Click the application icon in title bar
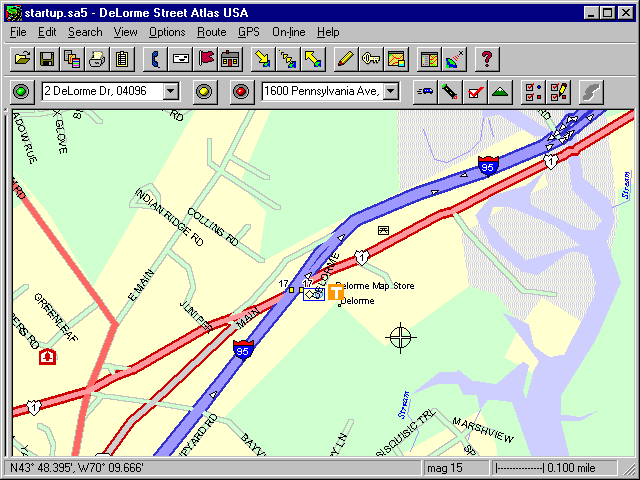Viewport: 640px width, 480px height. point(14,13)
